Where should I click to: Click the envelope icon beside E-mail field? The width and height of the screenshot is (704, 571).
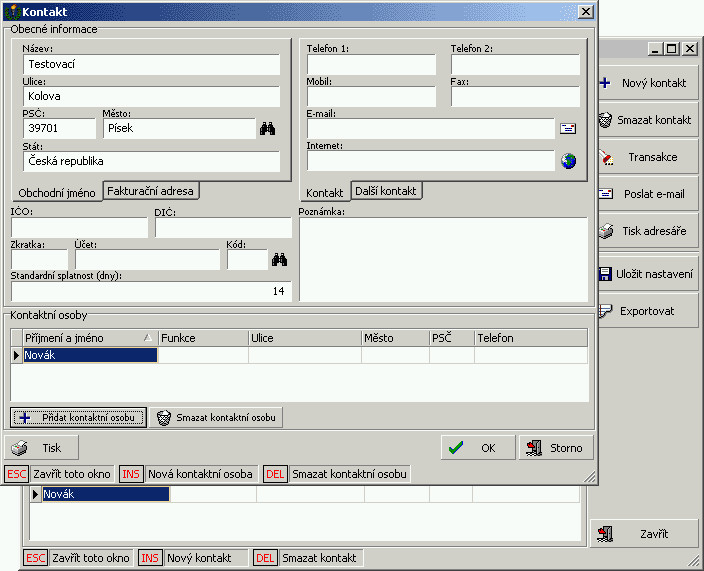point(568,129)
